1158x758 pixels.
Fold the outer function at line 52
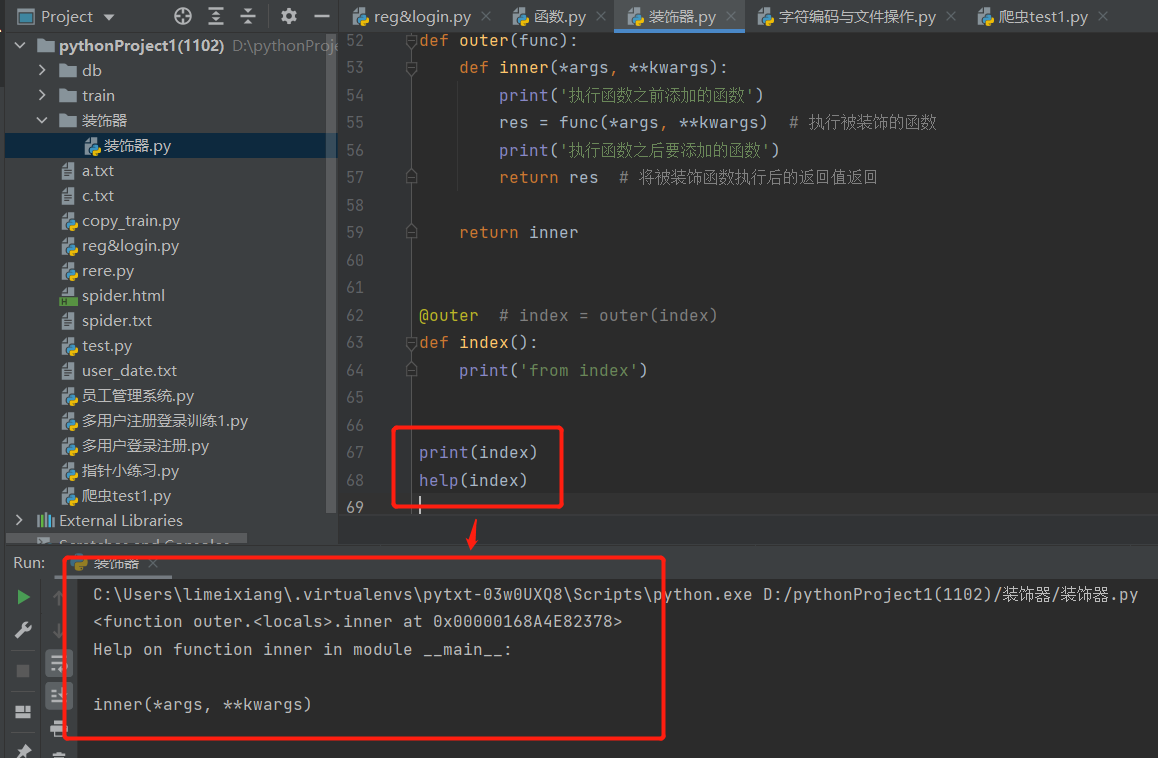pyautogui.click(x=411, y=41)
